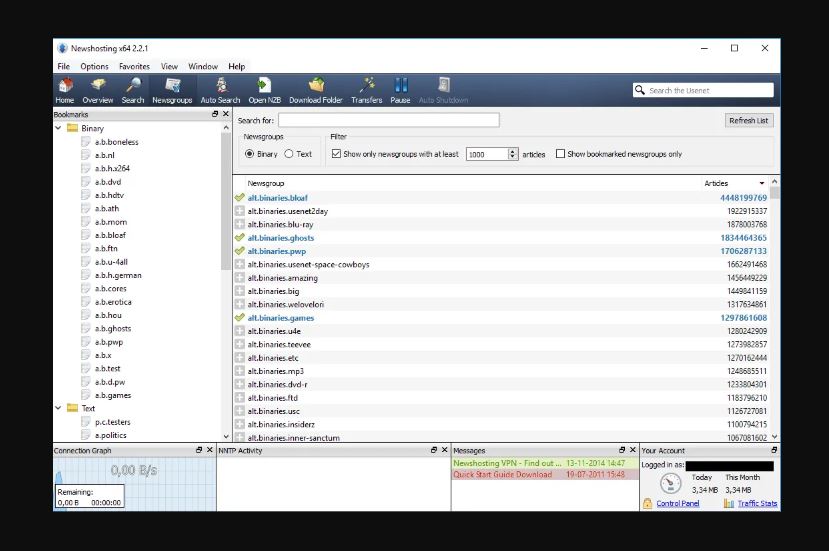
Task: Select the alt.binaries.dvd-r row
Action: click(x=501, y=384)
